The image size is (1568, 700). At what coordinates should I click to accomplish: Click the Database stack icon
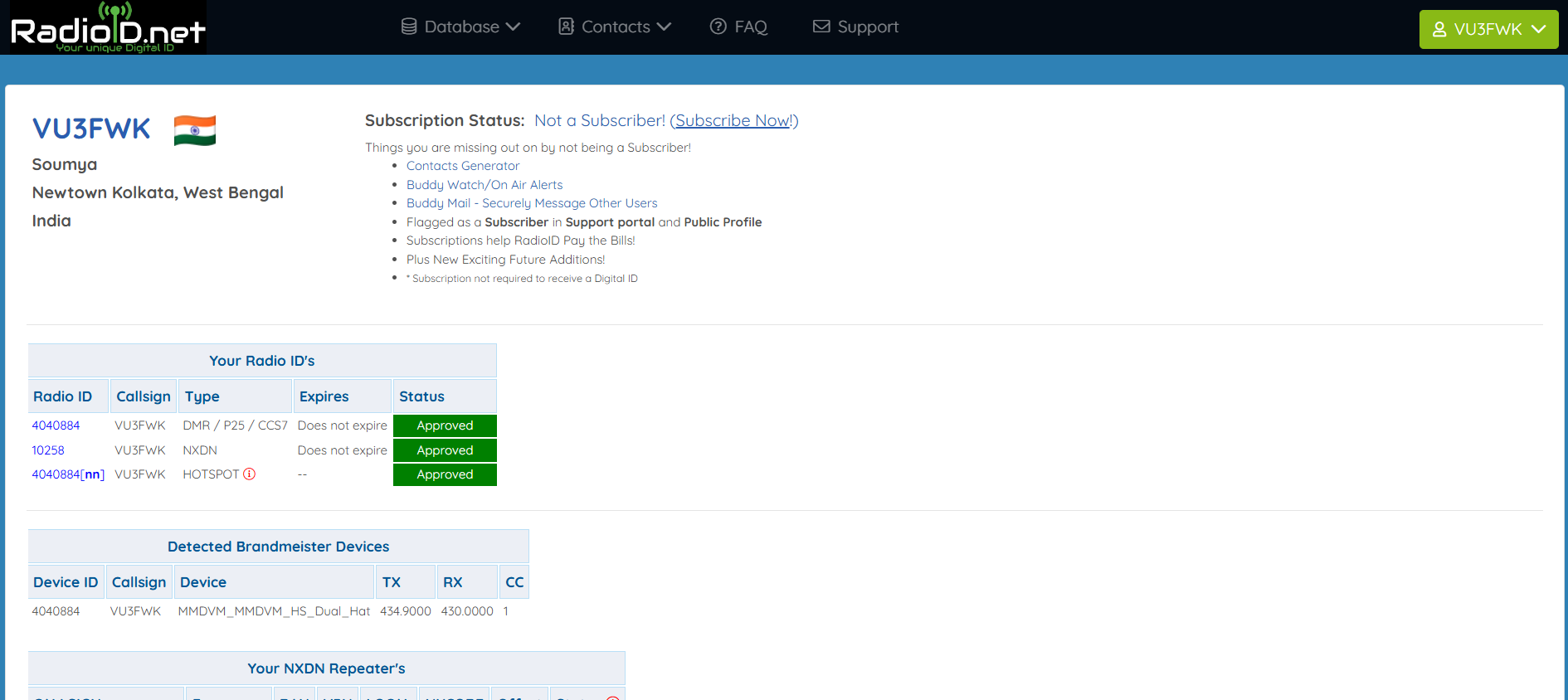point(409,27)
